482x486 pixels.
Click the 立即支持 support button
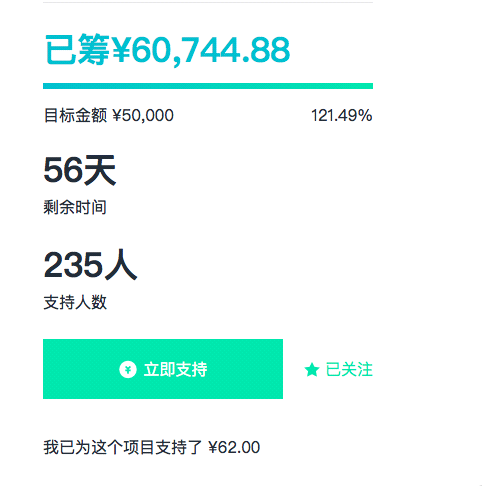tap(163, 369)
